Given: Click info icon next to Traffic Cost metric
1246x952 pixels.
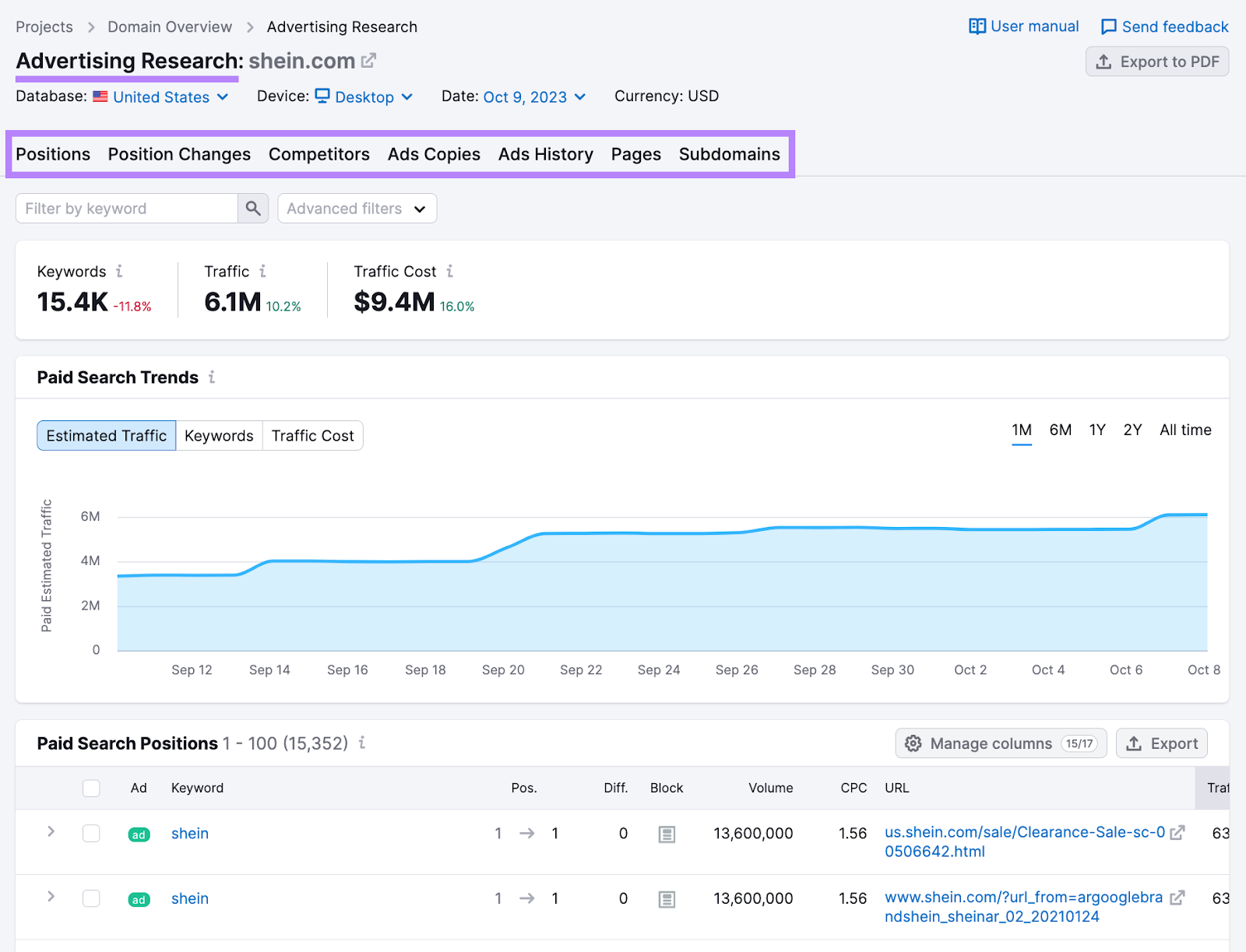Looking at the screenshot, I should pos(449,271).
